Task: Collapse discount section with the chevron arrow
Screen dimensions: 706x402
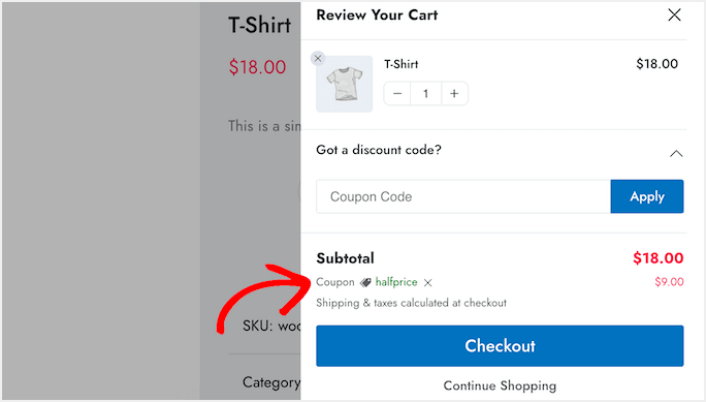Action: coord(676,154)
